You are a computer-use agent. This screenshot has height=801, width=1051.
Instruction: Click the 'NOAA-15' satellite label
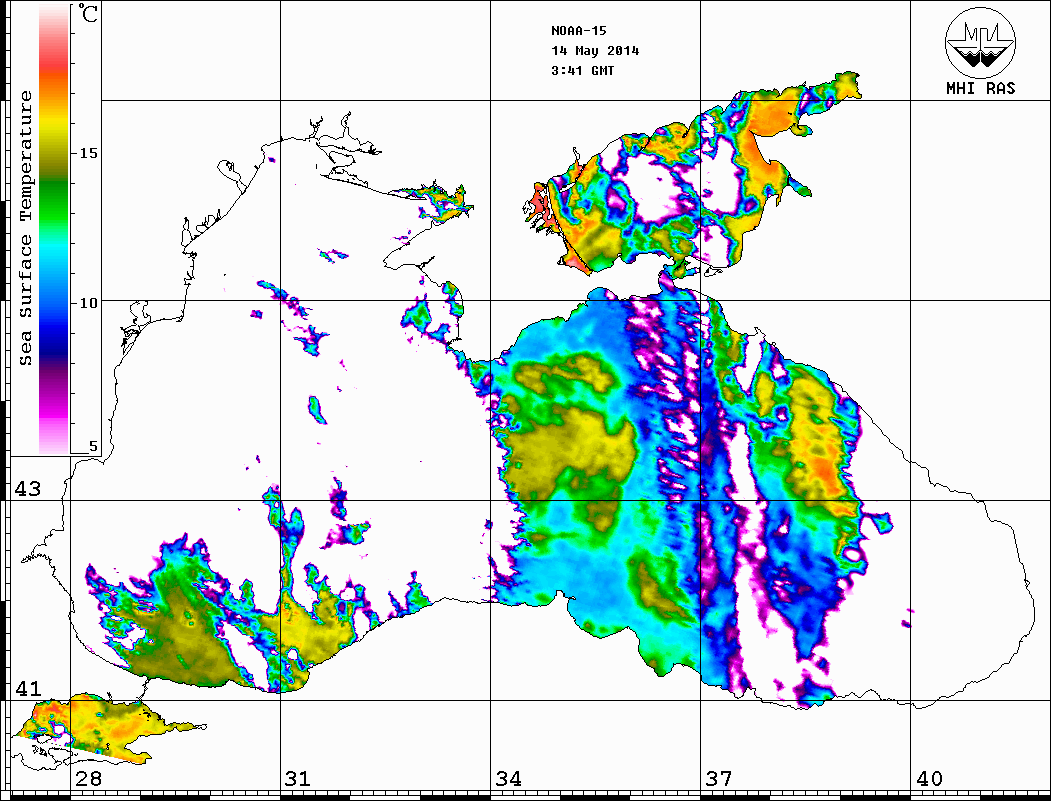click(578, 31)
